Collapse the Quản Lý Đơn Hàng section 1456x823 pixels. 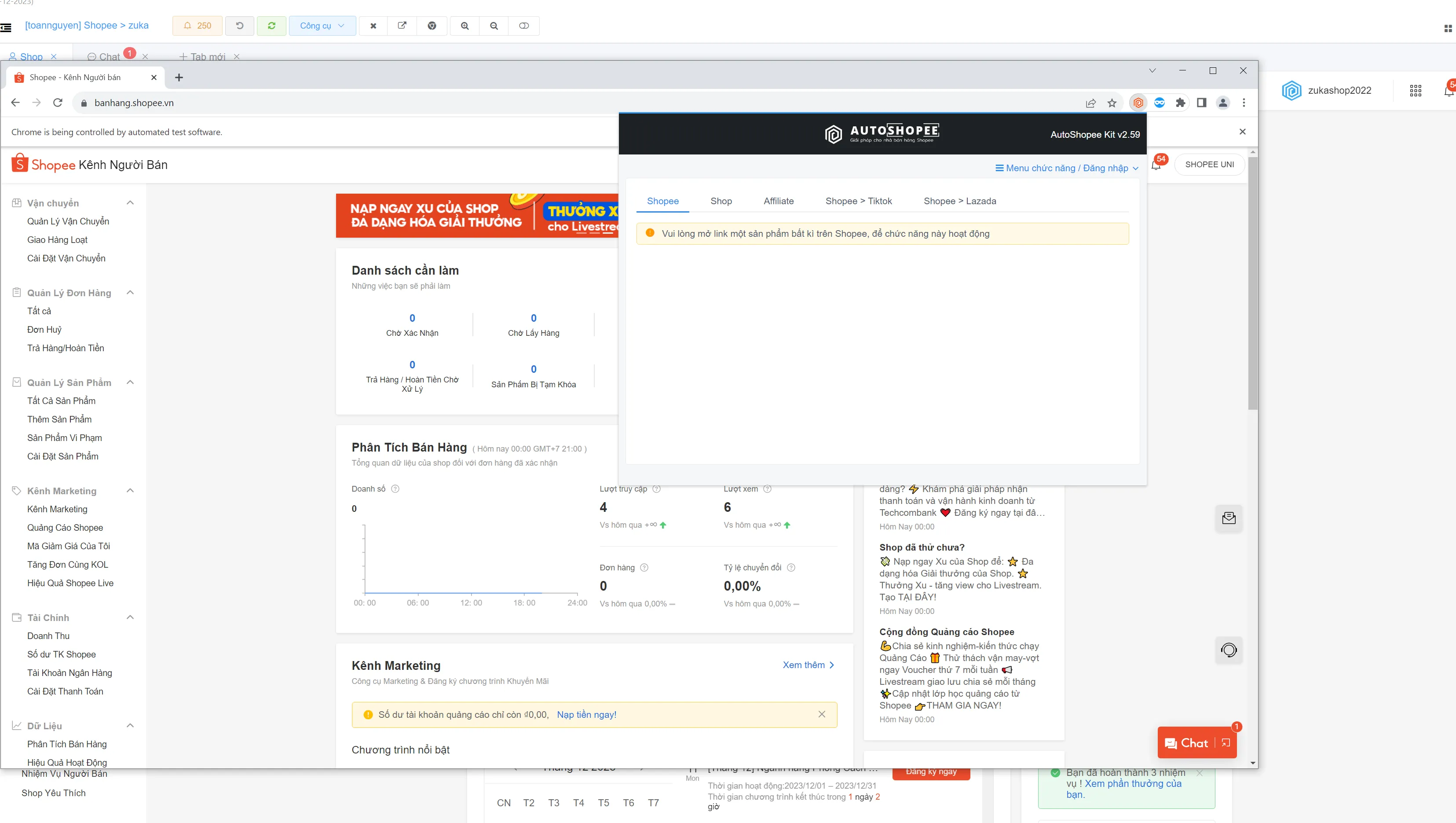(x=130, y=292)
